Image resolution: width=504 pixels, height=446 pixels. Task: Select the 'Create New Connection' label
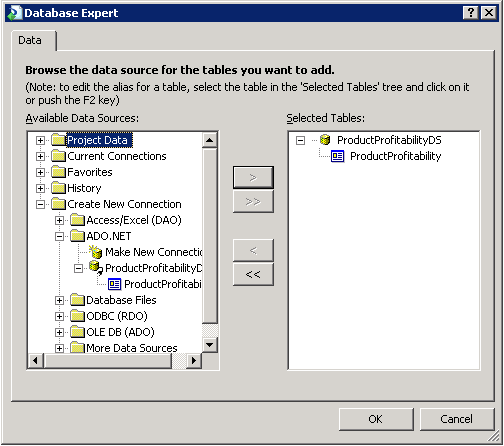point(124,204)
